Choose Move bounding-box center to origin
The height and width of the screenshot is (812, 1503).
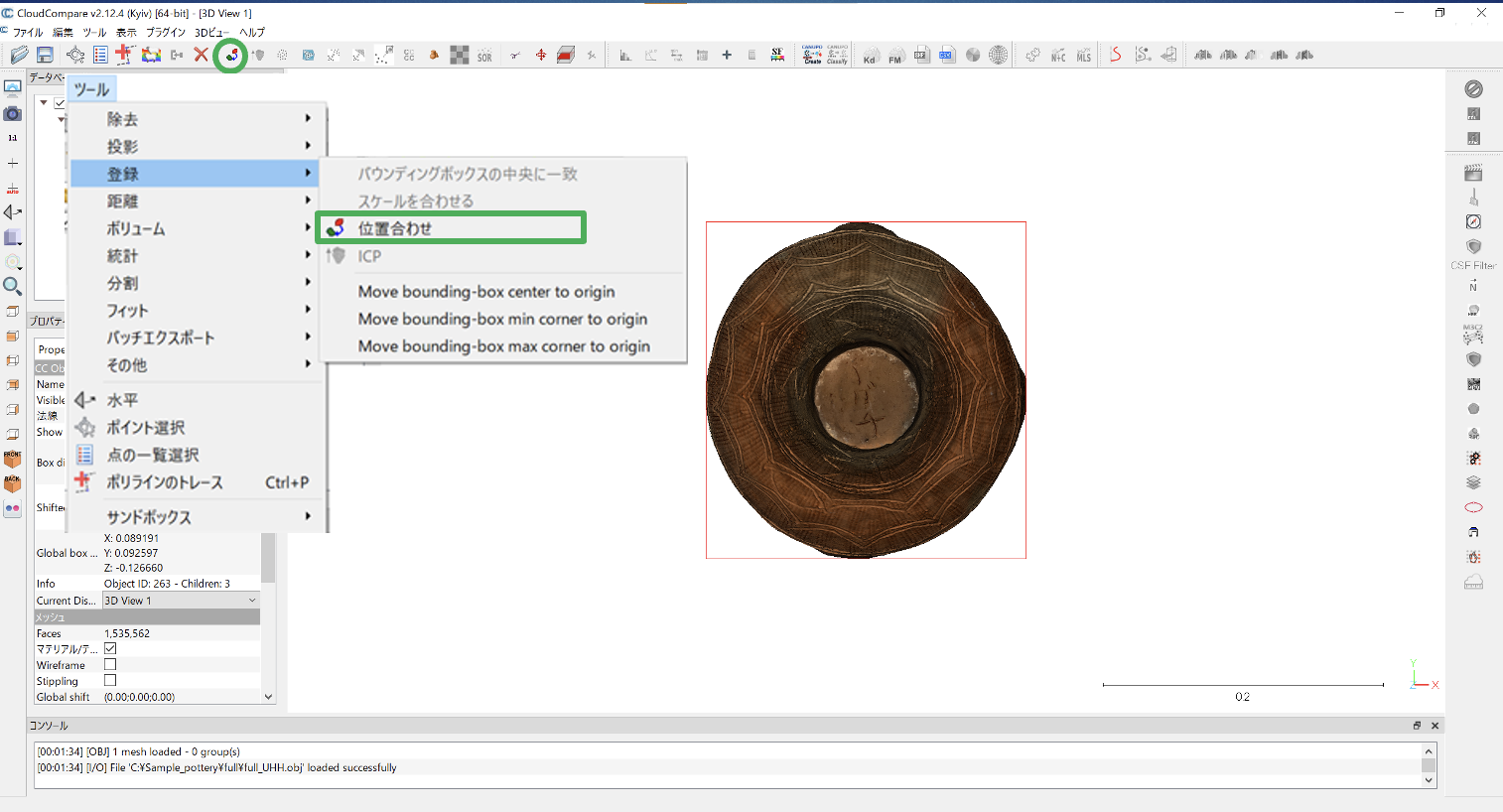point(486,292)
